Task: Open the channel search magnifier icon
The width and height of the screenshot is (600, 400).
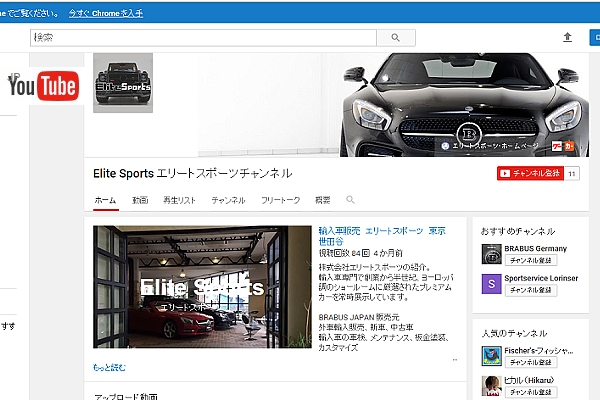Action: 350,200
